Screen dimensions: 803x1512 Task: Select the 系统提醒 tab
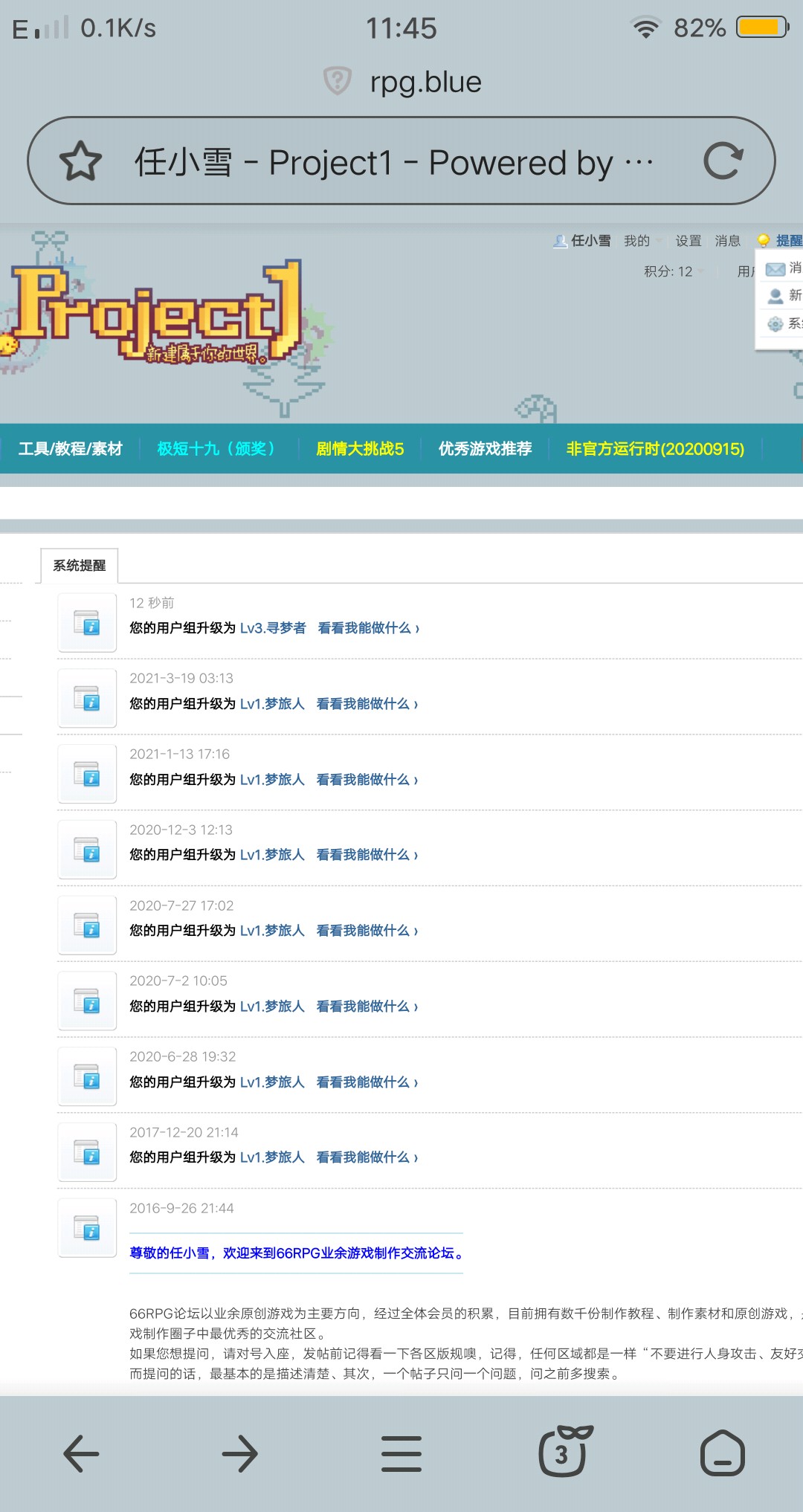pyautogui.click(x=80, y=566)
